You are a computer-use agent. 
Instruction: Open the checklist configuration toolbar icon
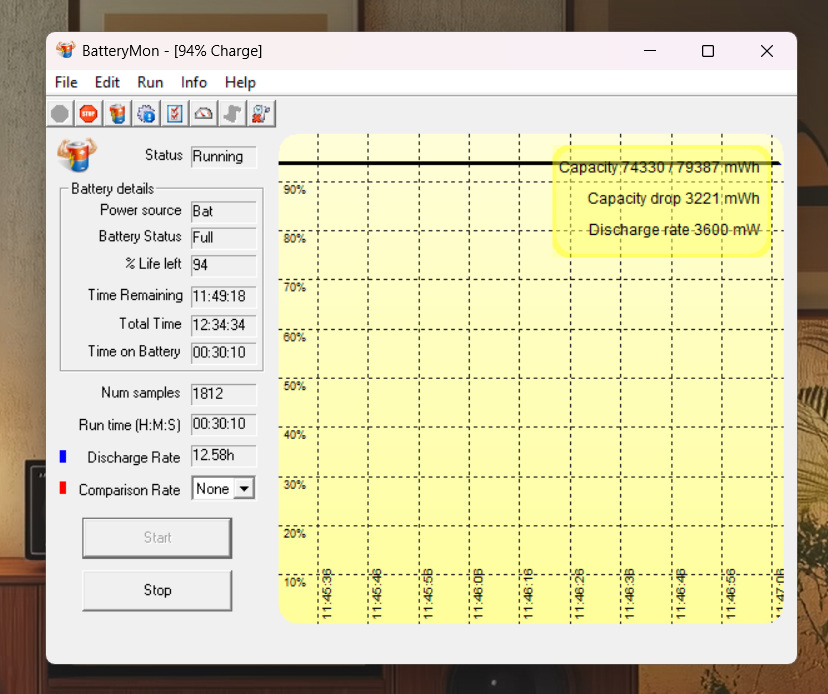(175, 114)
